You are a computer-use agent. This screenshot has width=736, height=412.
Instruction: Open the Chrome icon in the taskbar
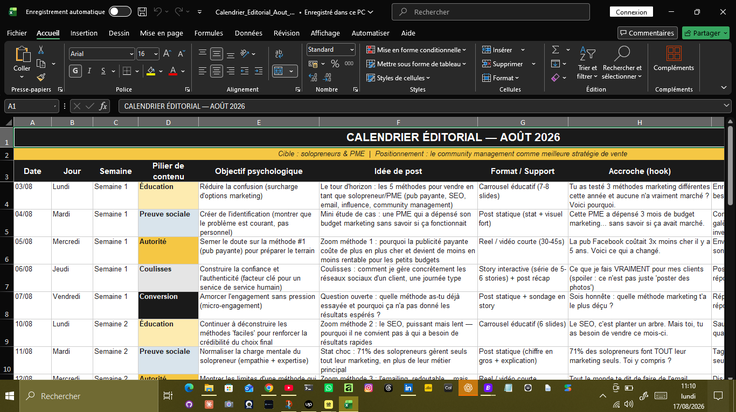(268, 388)
